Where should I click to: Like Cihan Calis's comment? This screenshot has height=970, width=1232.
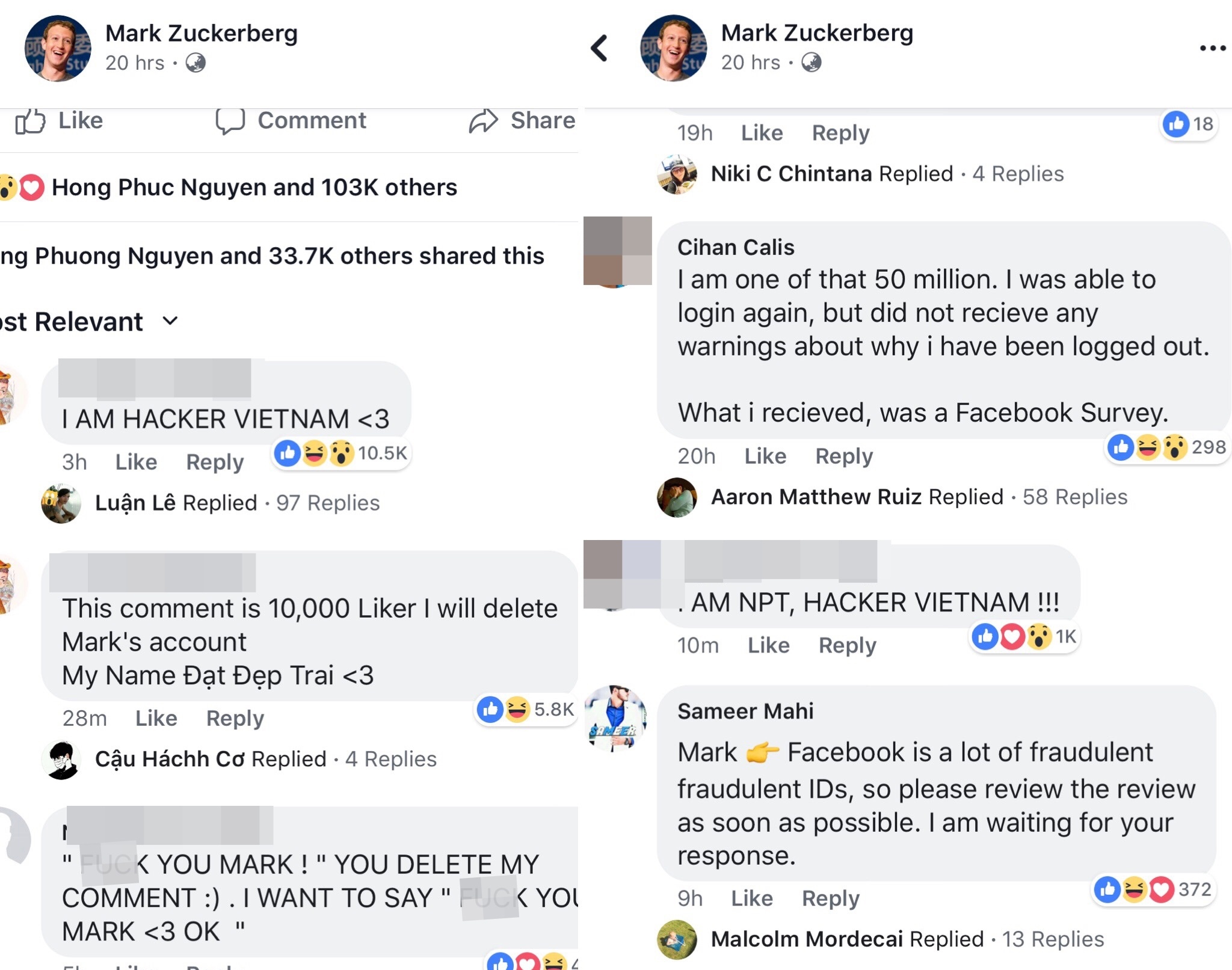click(765, 456)
